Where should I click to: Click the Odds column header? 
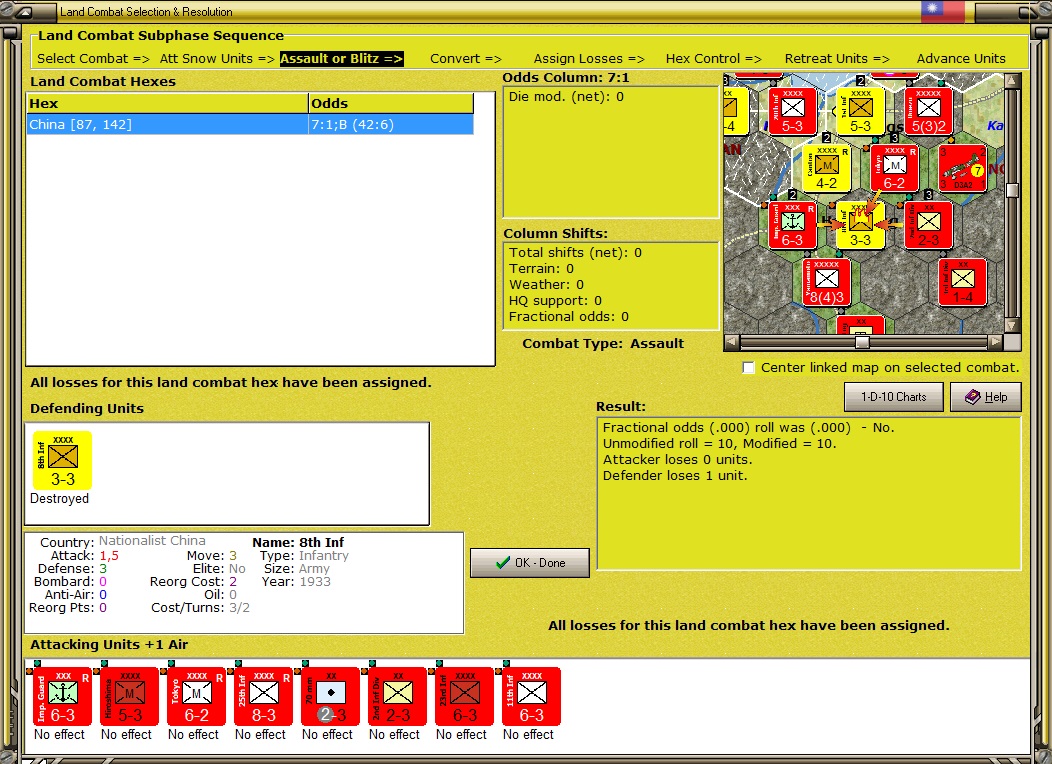point(391,103)
